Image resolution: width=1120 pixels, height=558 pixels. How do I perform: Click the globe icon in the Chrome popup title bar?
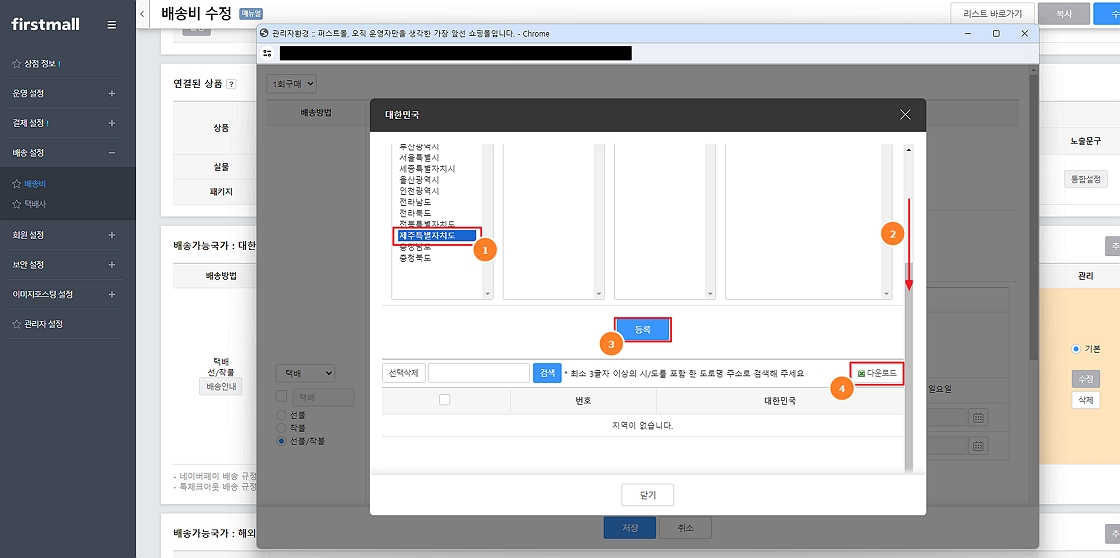(x=264, y=34)
